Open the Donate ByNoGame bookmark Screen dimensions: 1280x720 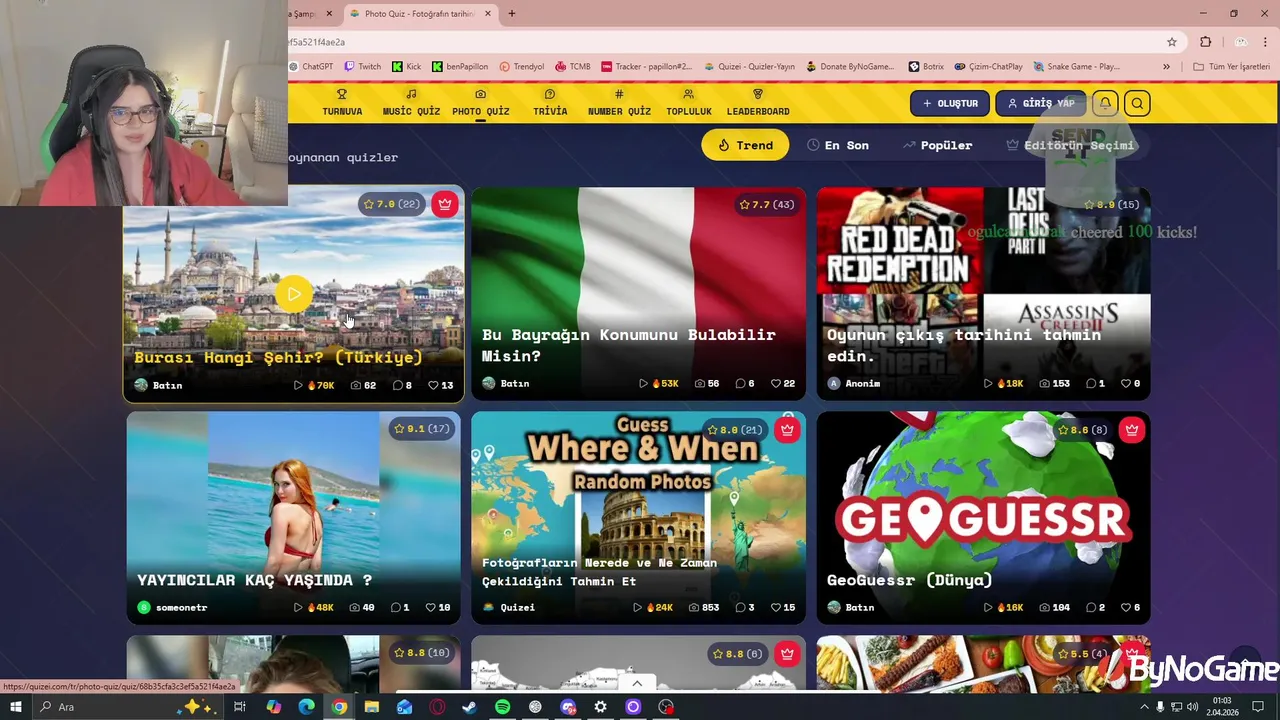click(850, 67)
